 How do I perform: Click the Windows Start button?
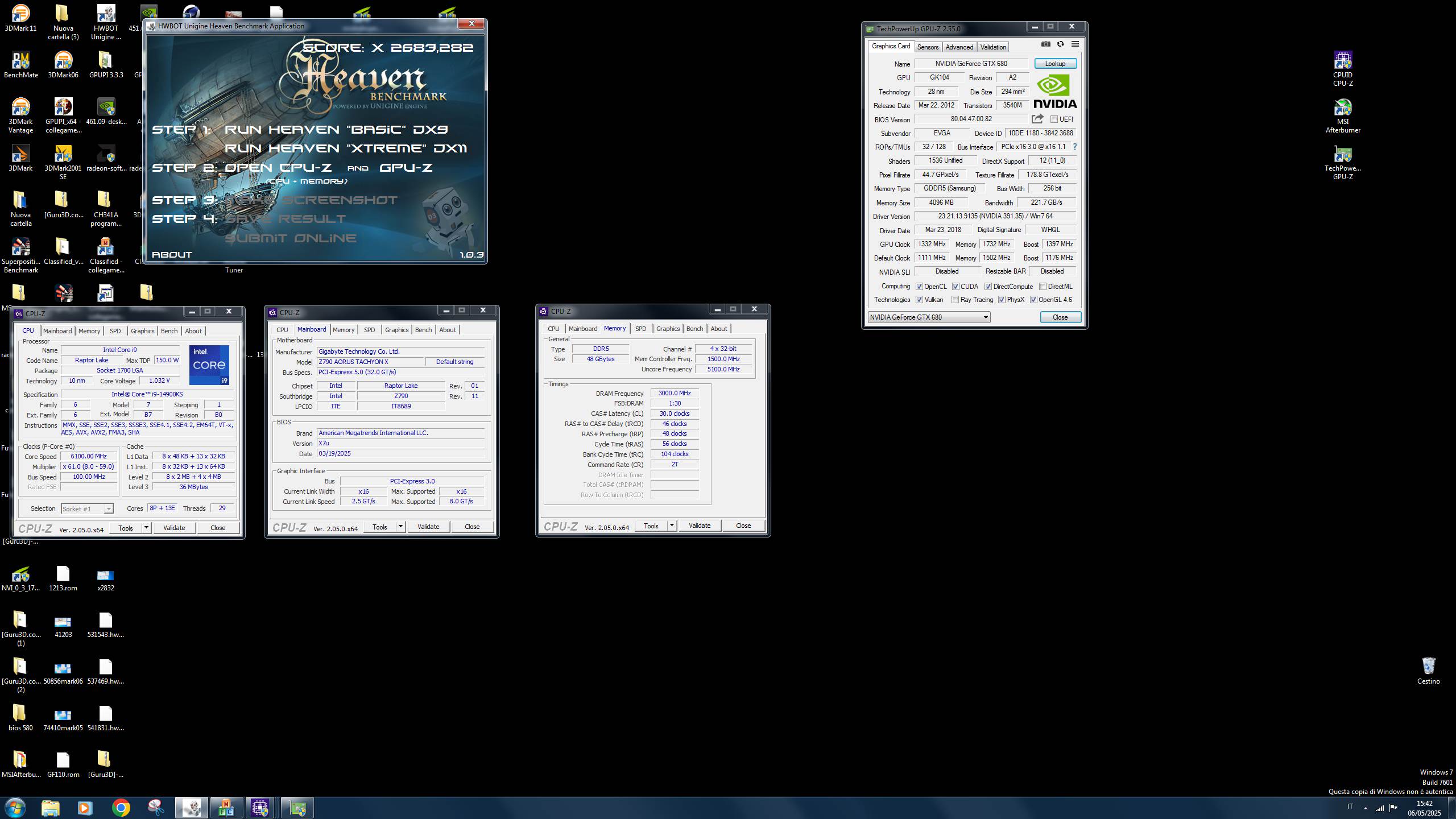15,808
